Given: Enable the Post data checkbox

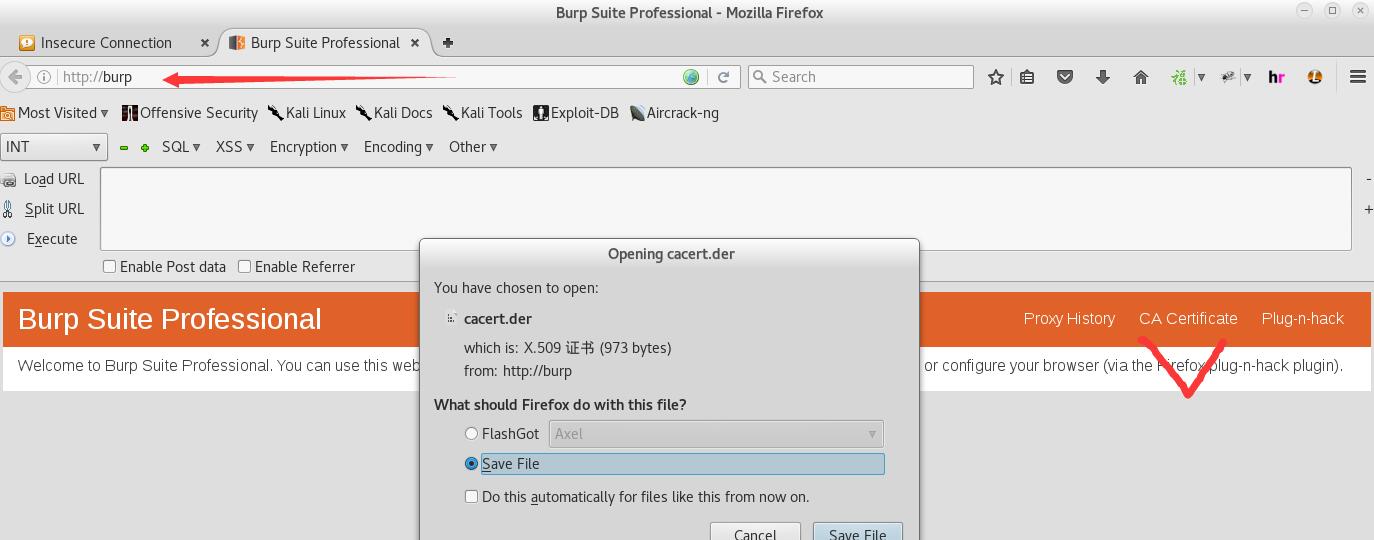Looking at the screenshot, I should click(x=110, y=267).
